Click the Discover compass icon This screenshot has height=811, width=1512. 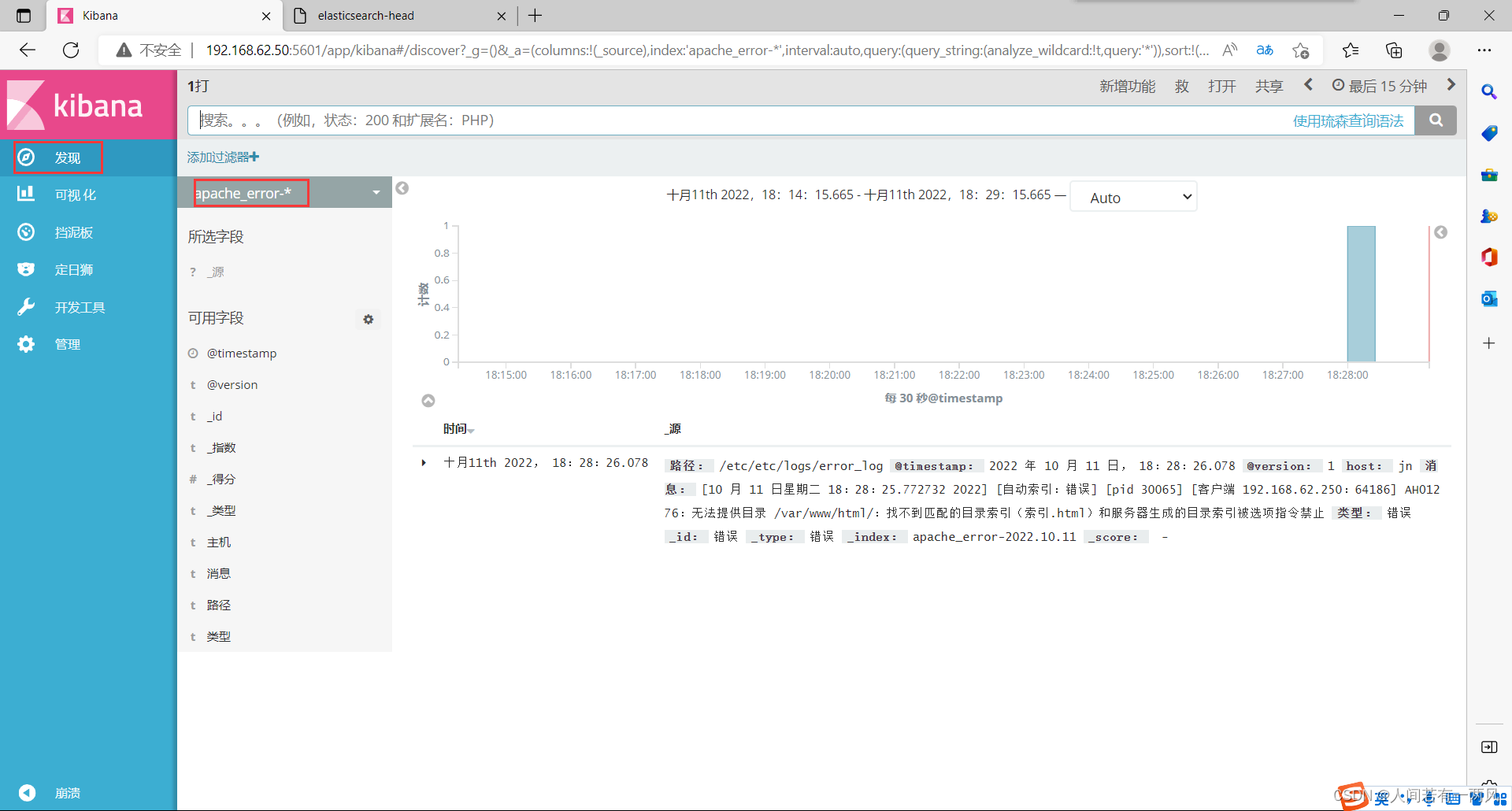pyautogui.click(x=26, y=157)
